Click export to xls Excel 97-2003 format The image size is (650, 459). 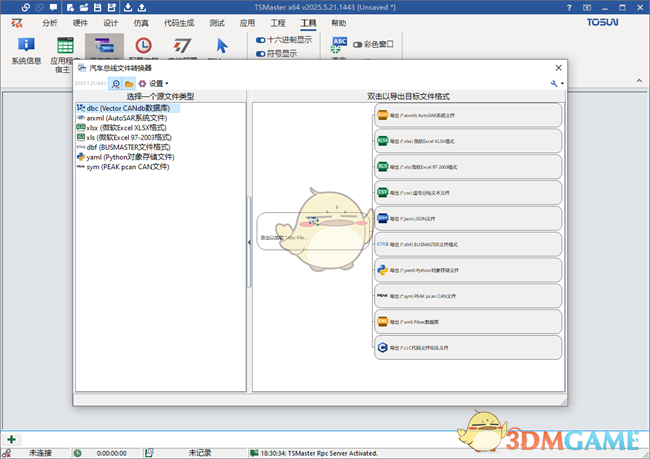coord(468,167)
